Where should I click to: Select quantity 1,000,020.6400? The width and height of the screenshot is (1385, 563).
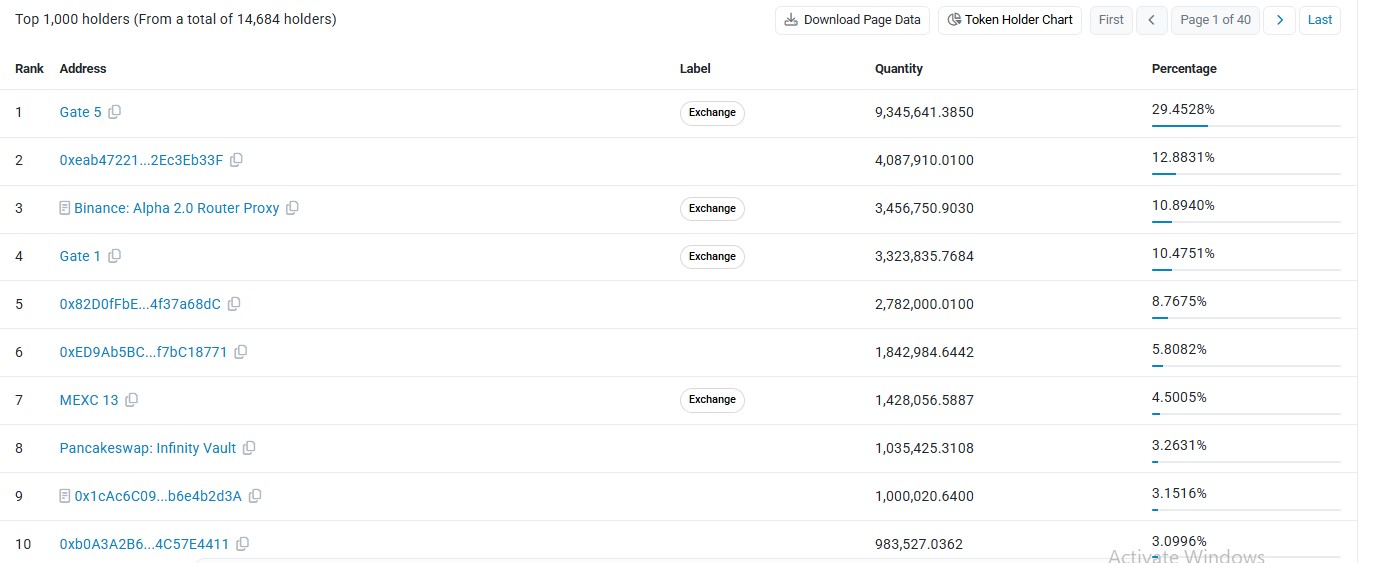pyautogui.click(x=924, y=496)
